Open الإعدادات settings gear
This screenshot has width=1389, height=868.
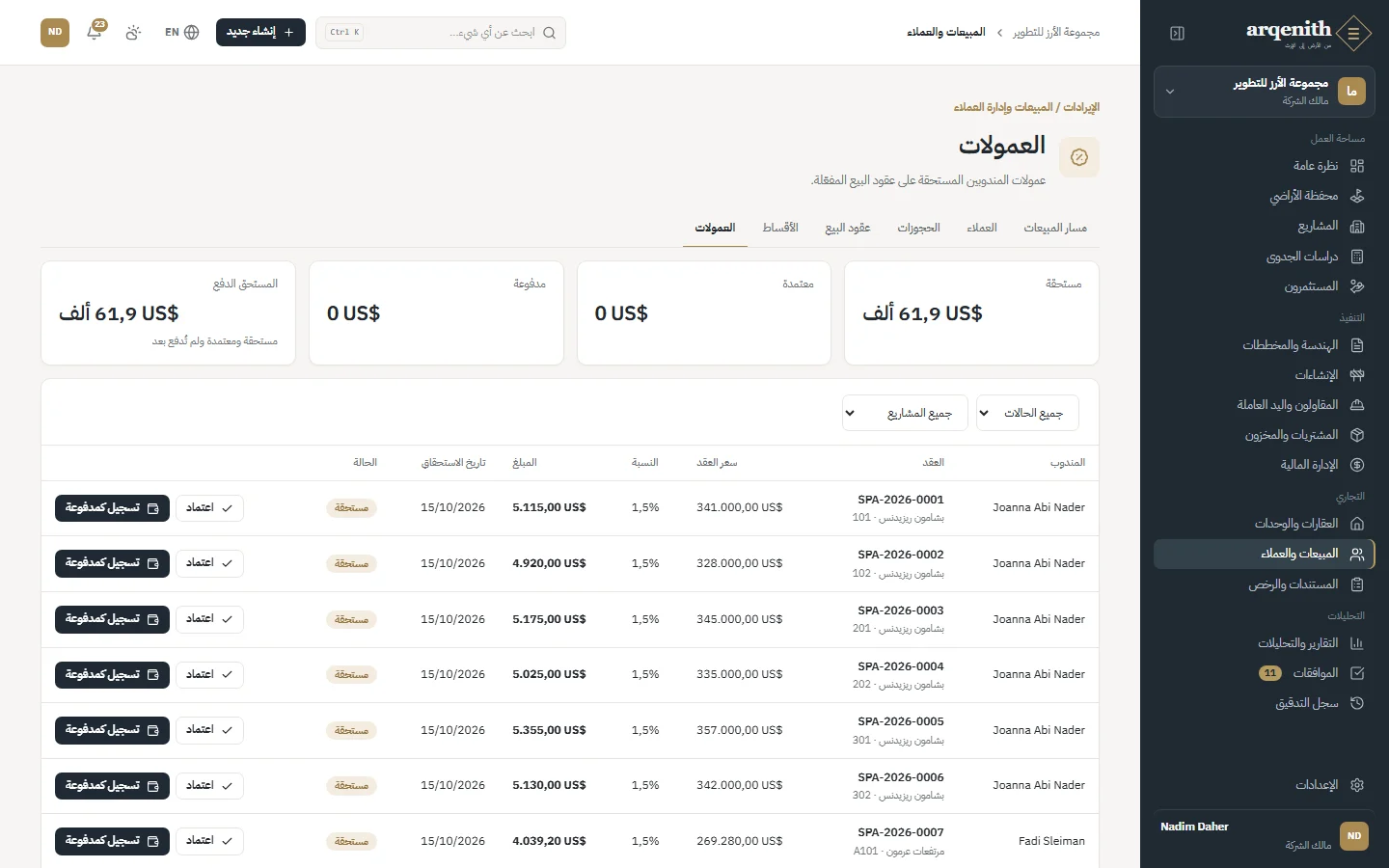1357,785
